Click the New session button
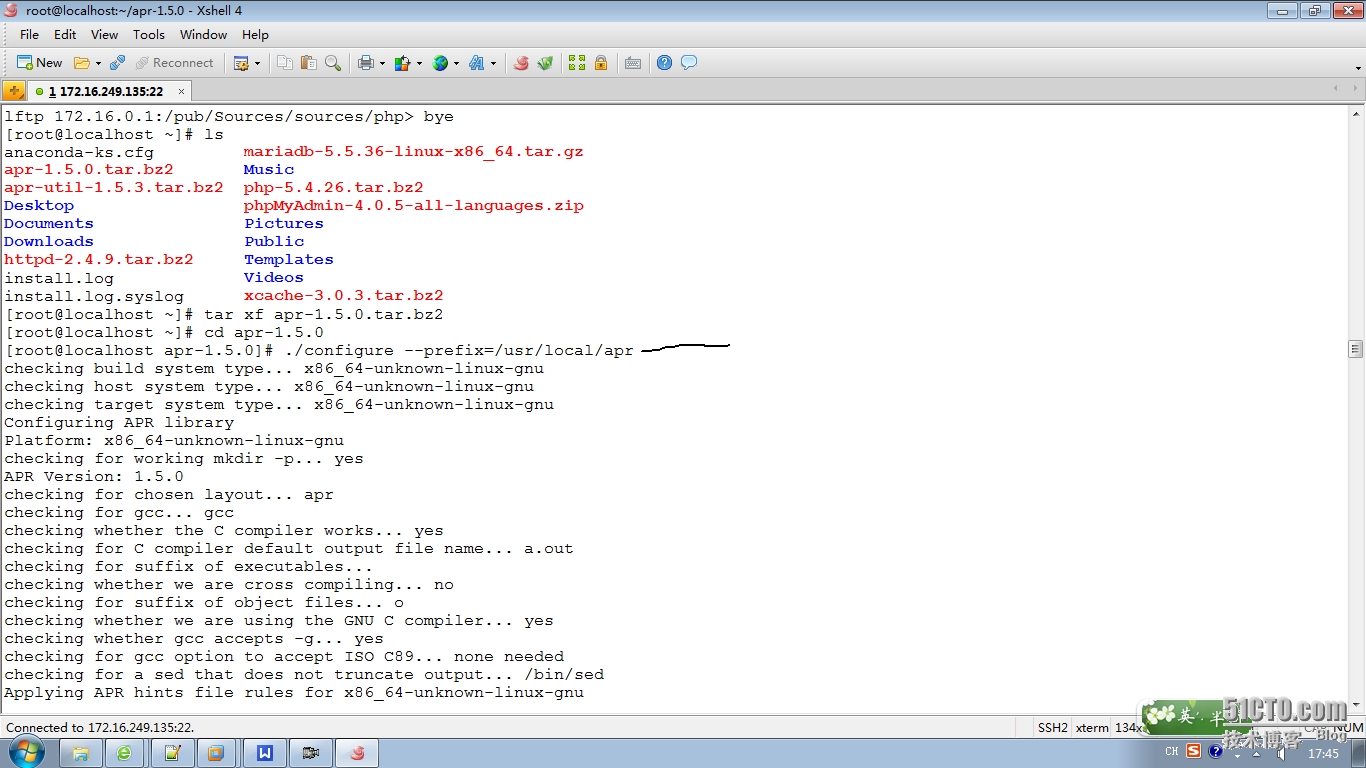This screenshot has width=1366, height=768. point(39,63)
